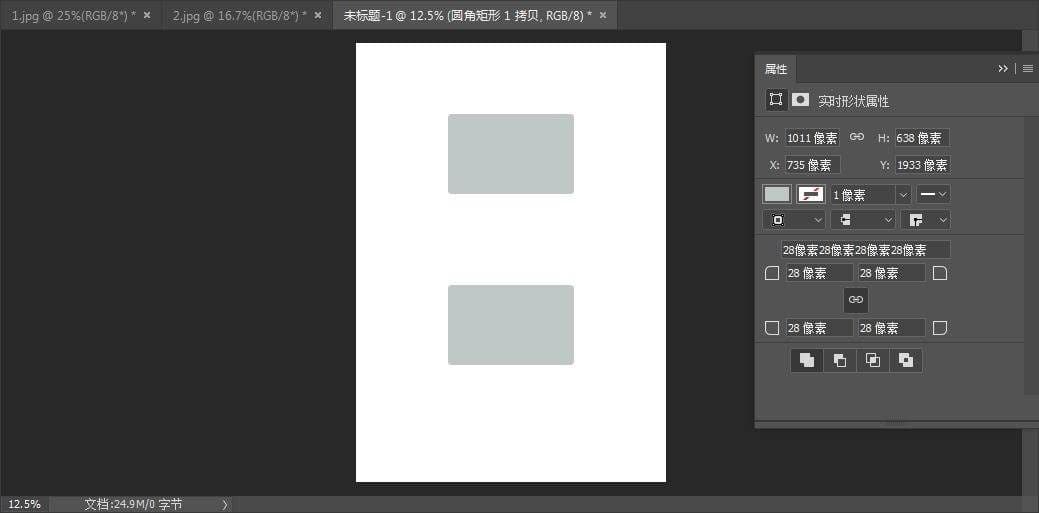
Task: Edit the bottom-right corner radius field
Action: click(892, 327)
